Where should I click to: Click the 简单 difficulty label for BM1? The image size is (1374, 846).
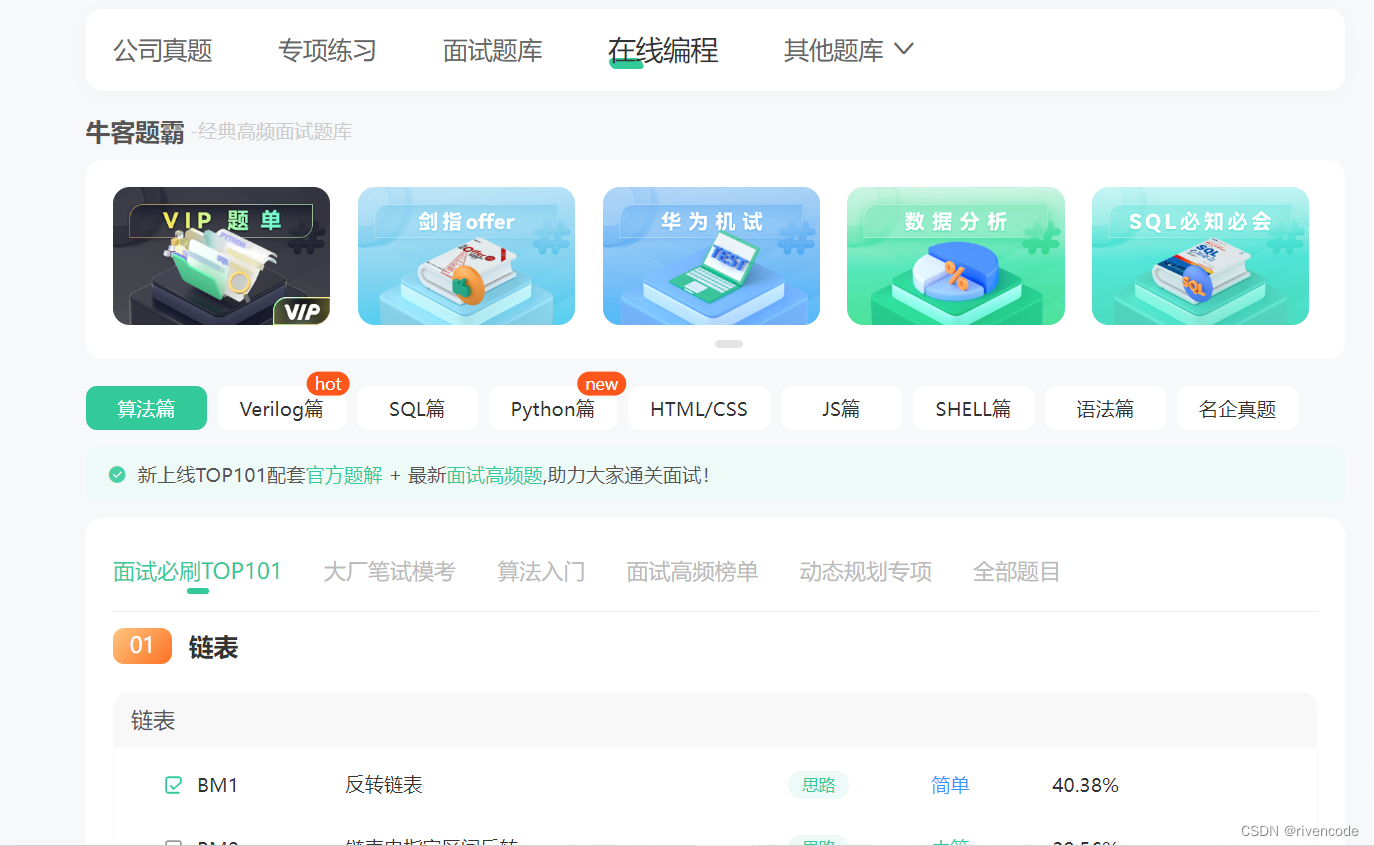pos(950,785)
